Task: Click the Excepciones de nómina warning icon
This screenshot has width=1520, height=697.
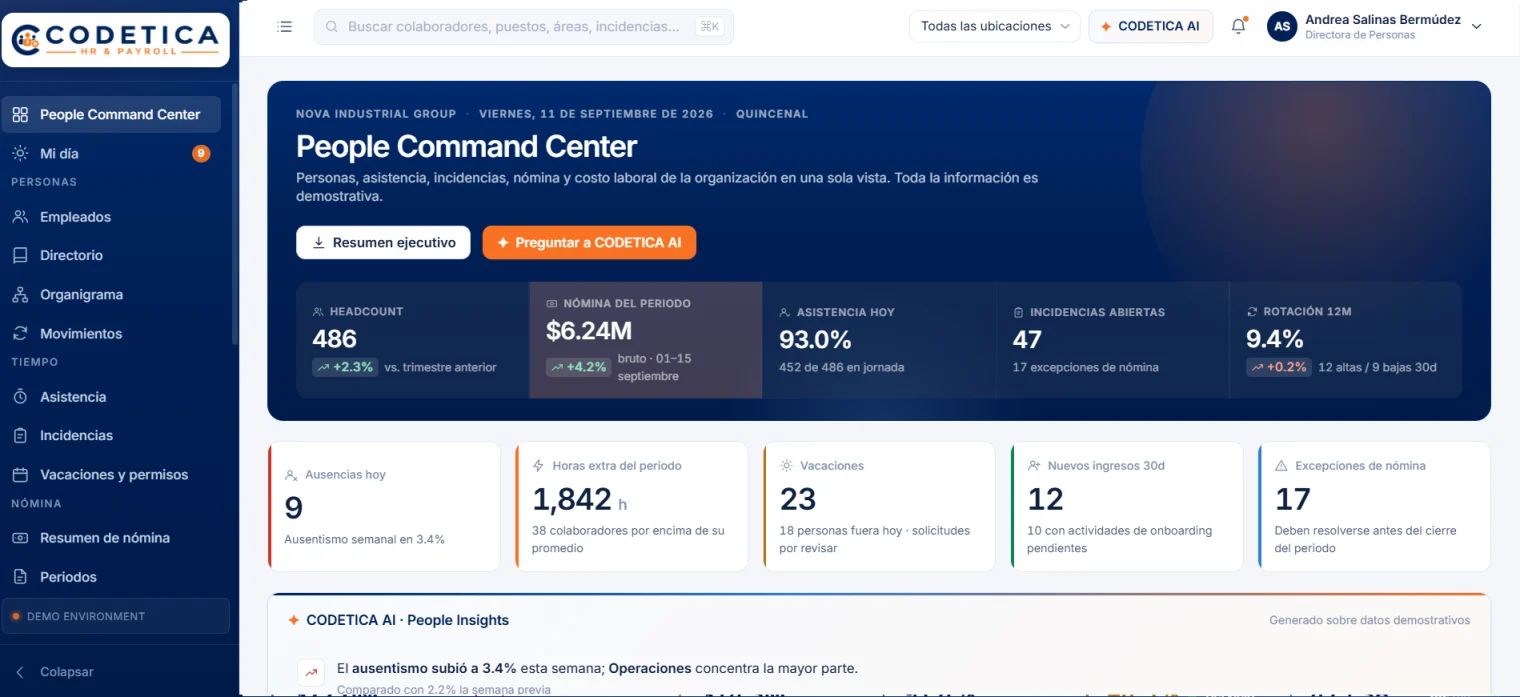Action: pyautogui.click(x=1281, y=466)
